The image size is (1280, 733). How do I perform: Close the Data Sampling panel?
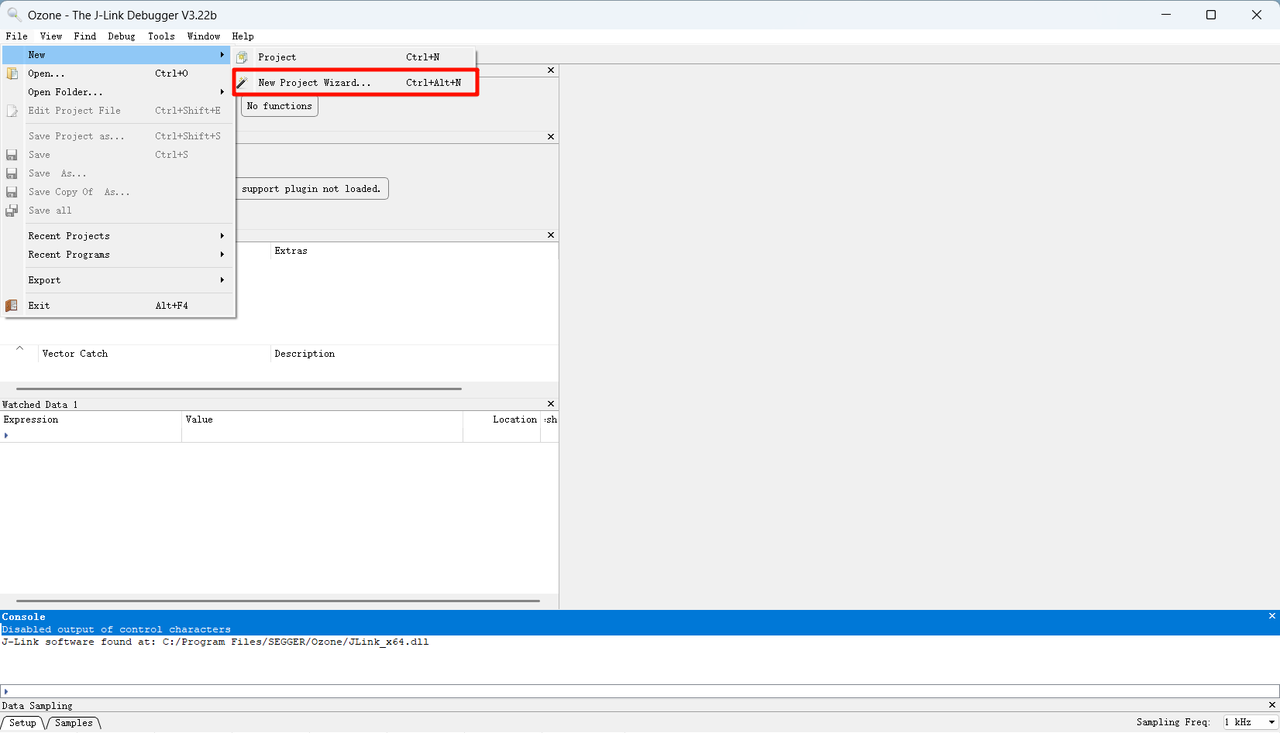1272,705
